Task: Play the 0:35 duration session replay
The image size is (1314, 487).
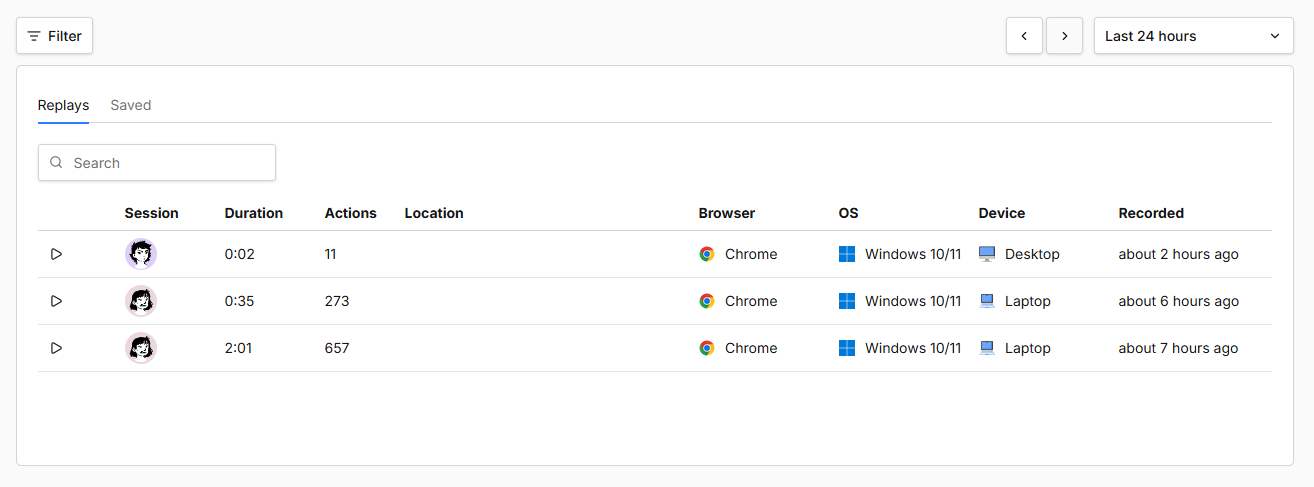Action: [x=56, y=301]
